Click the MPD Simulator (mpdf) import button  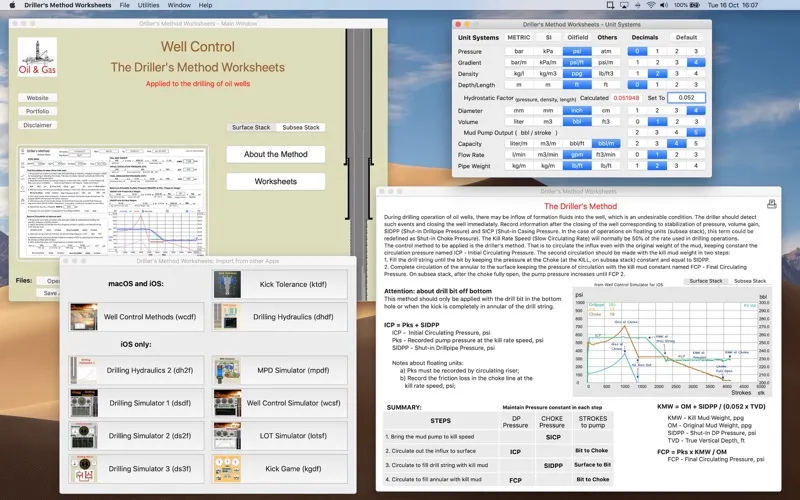280,370
